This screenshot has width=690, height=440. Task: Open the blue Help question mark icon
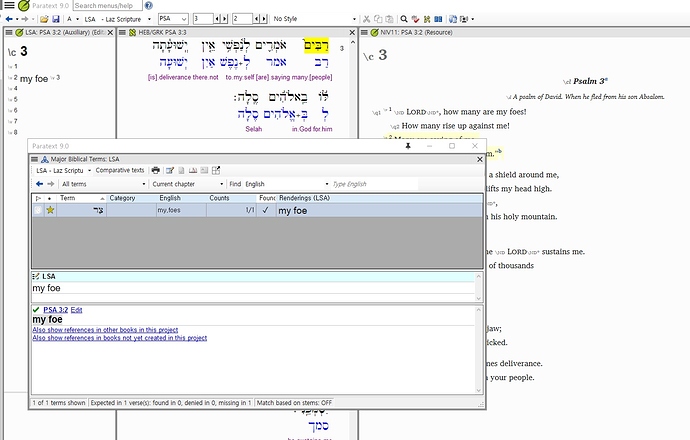[149, 6]
